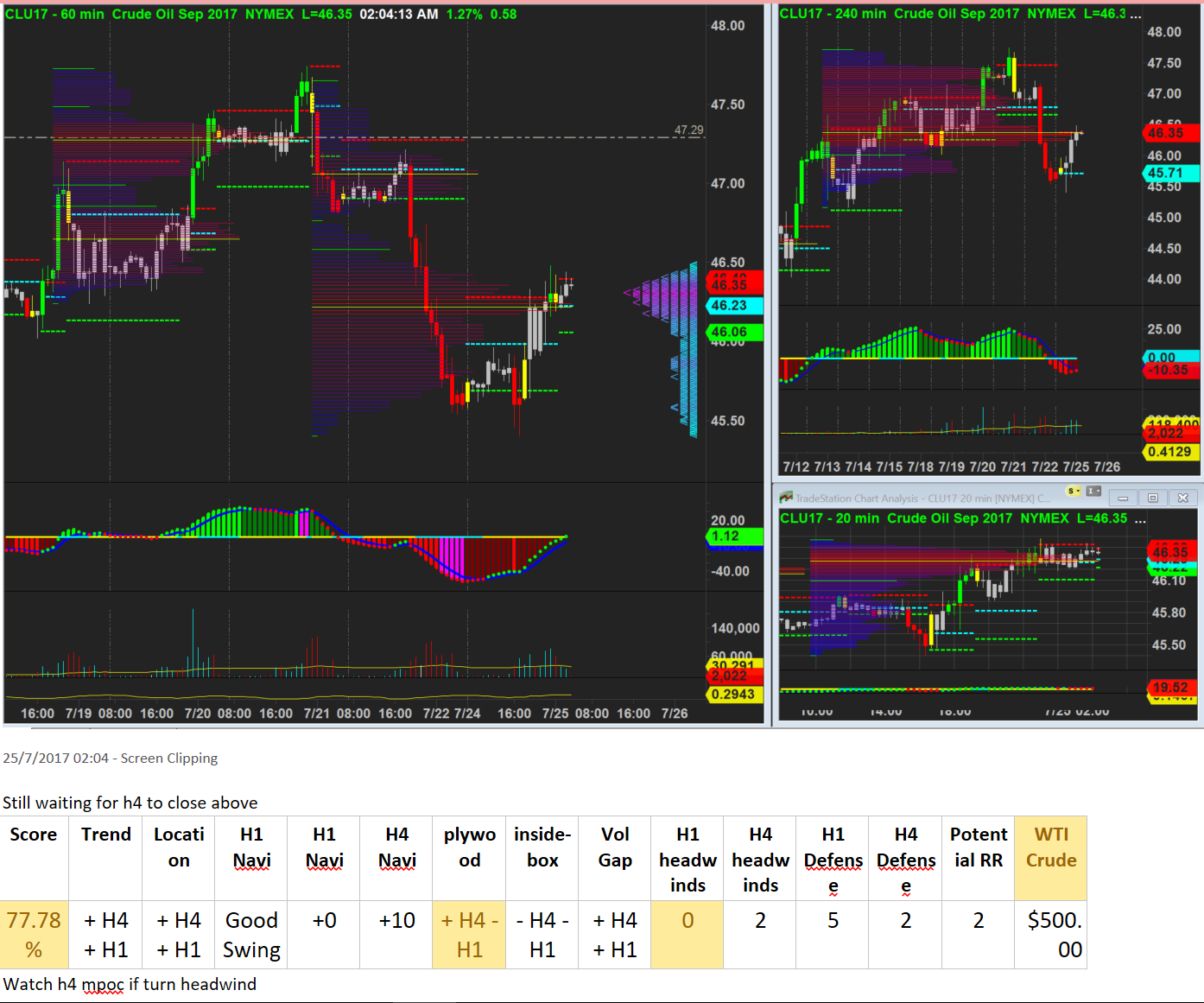Select the 7/21 date on 60 min time axis
Viewport: 1204px width, 1003px height.
click(x=316, y=714)
